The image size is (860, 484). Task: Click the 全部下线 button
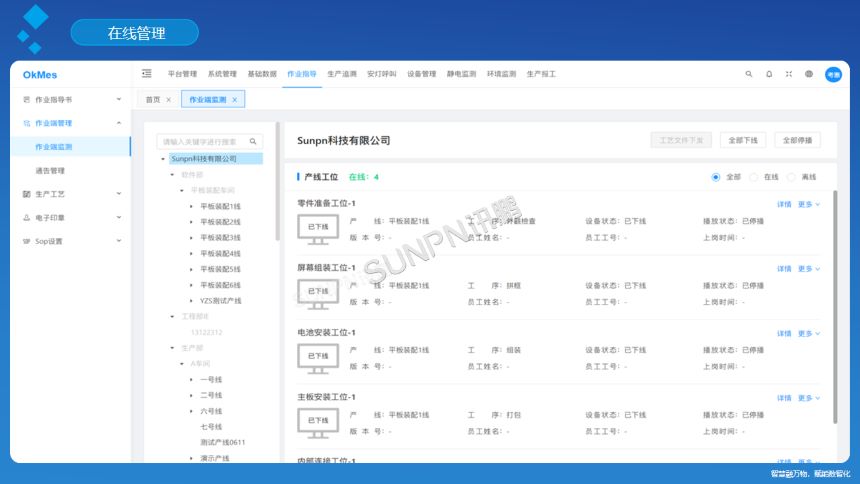click(x=743, y=140)
